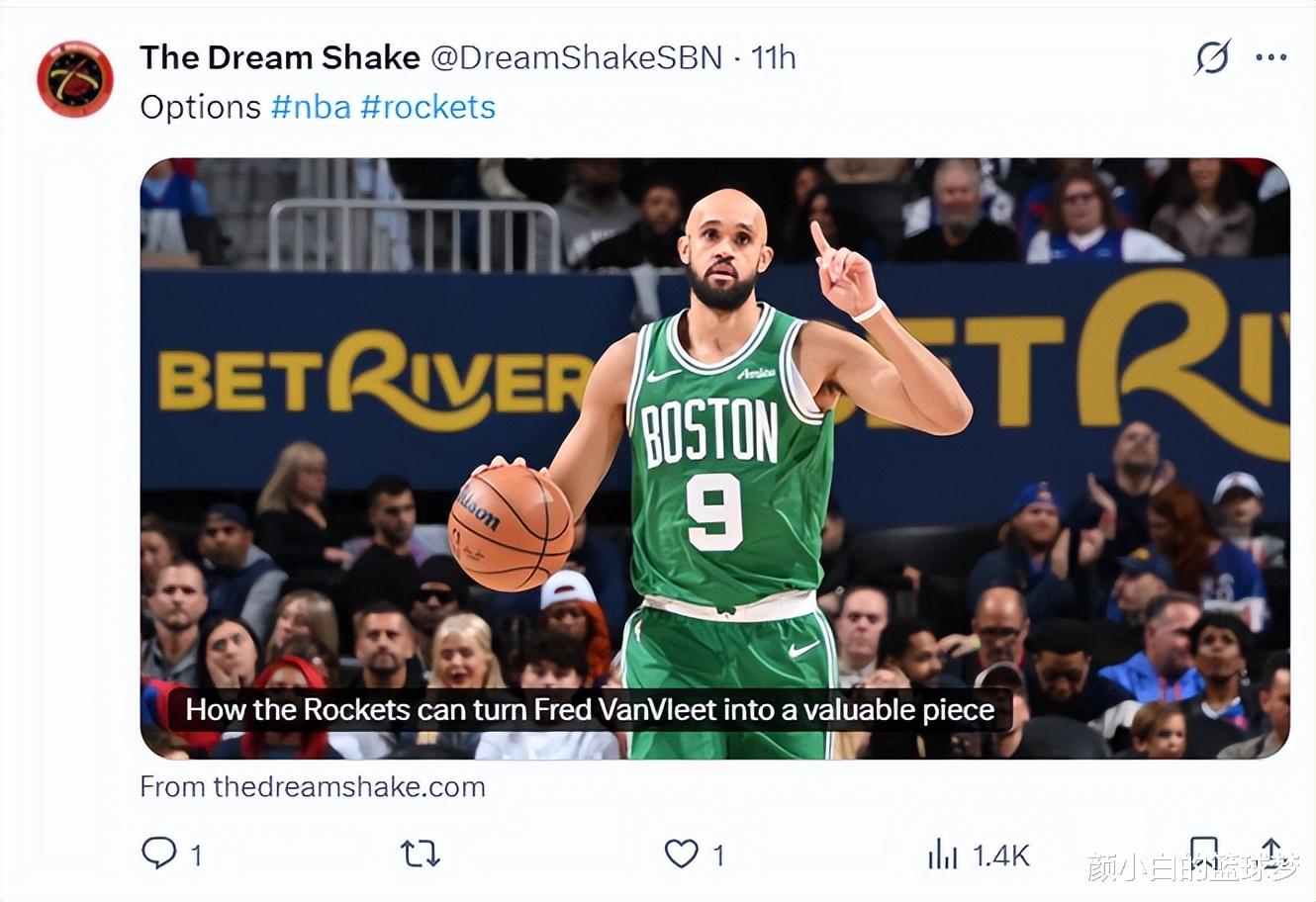The width and height of the screenshot is (1316, 902).
Task: Click the @DreamShakeSBN handle
Action: 577,57
